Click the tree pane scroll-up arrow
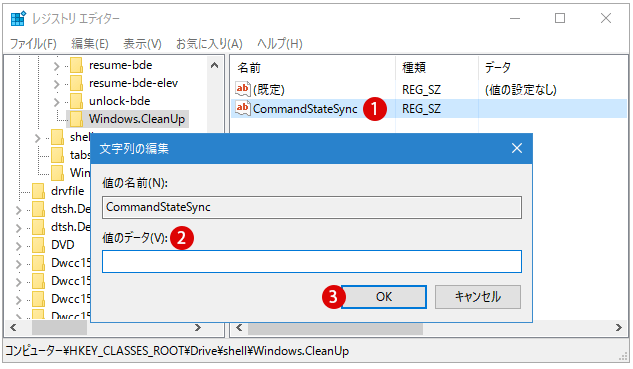The image size is (633, 369). coord(214,65)
